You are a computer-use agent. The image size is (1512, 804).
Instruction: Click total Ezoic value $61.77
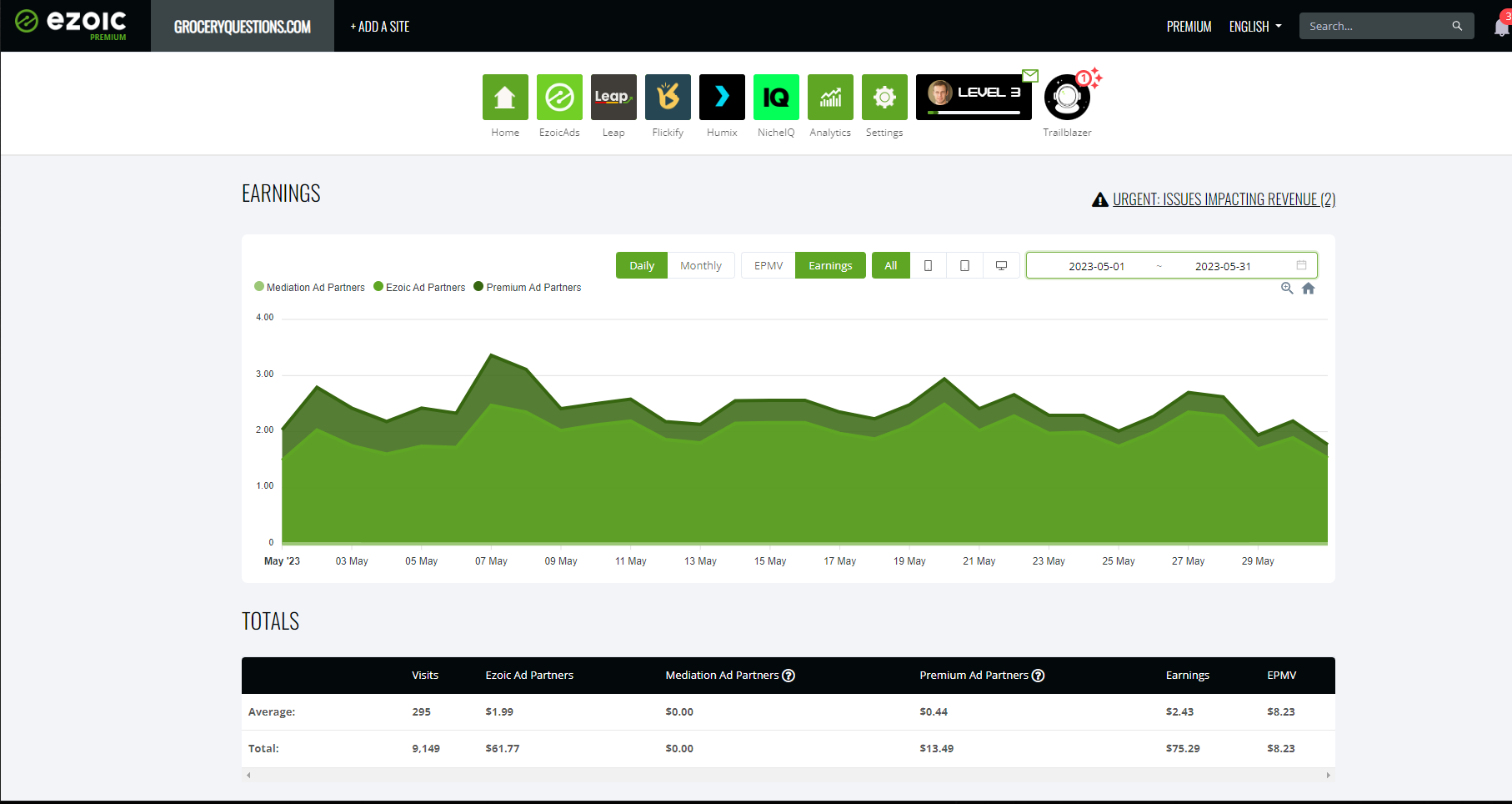click(503, 749)
